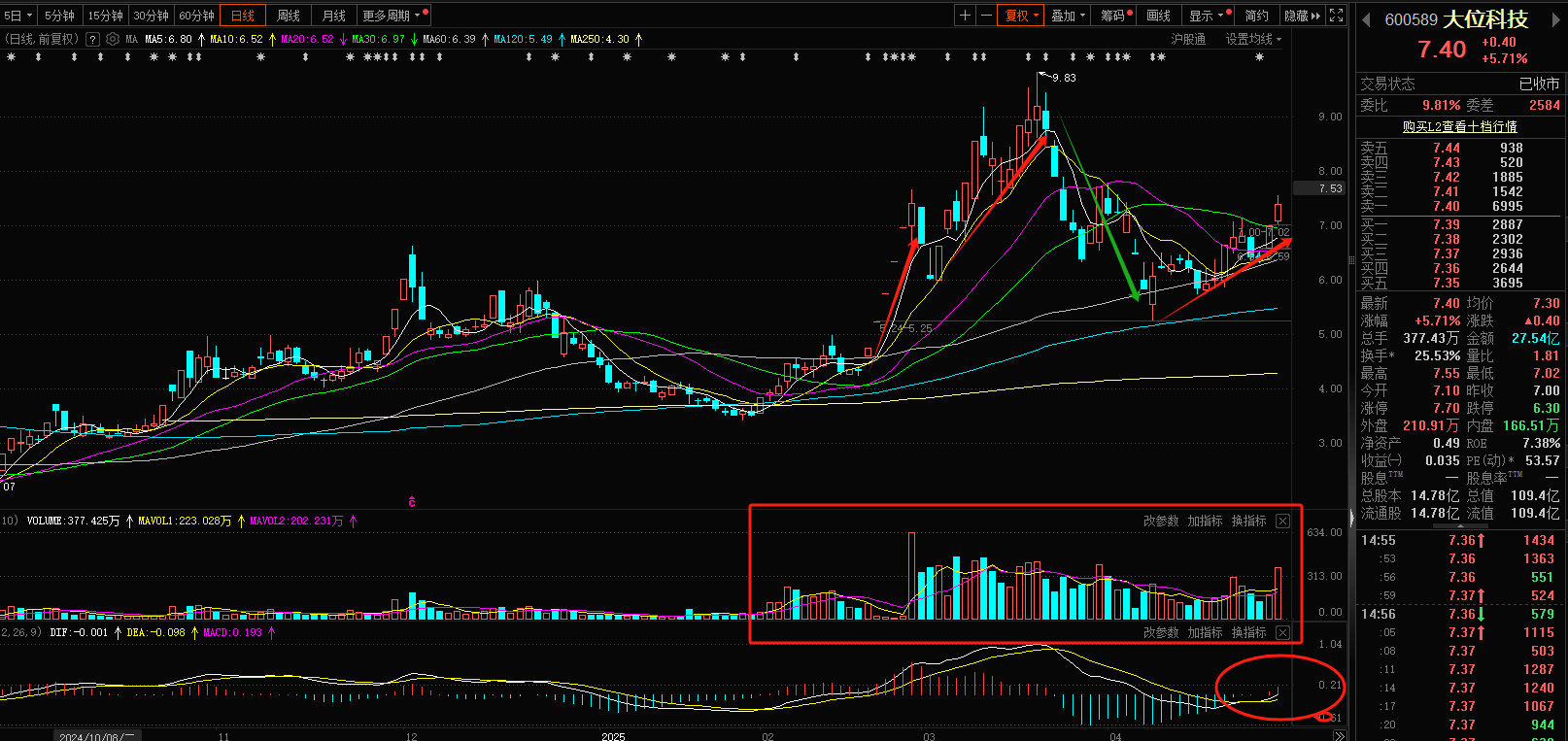This screenshot has width=1568, height=741.
Task: Click the MA5:6.80 moving average label
Action: (168, 40)
